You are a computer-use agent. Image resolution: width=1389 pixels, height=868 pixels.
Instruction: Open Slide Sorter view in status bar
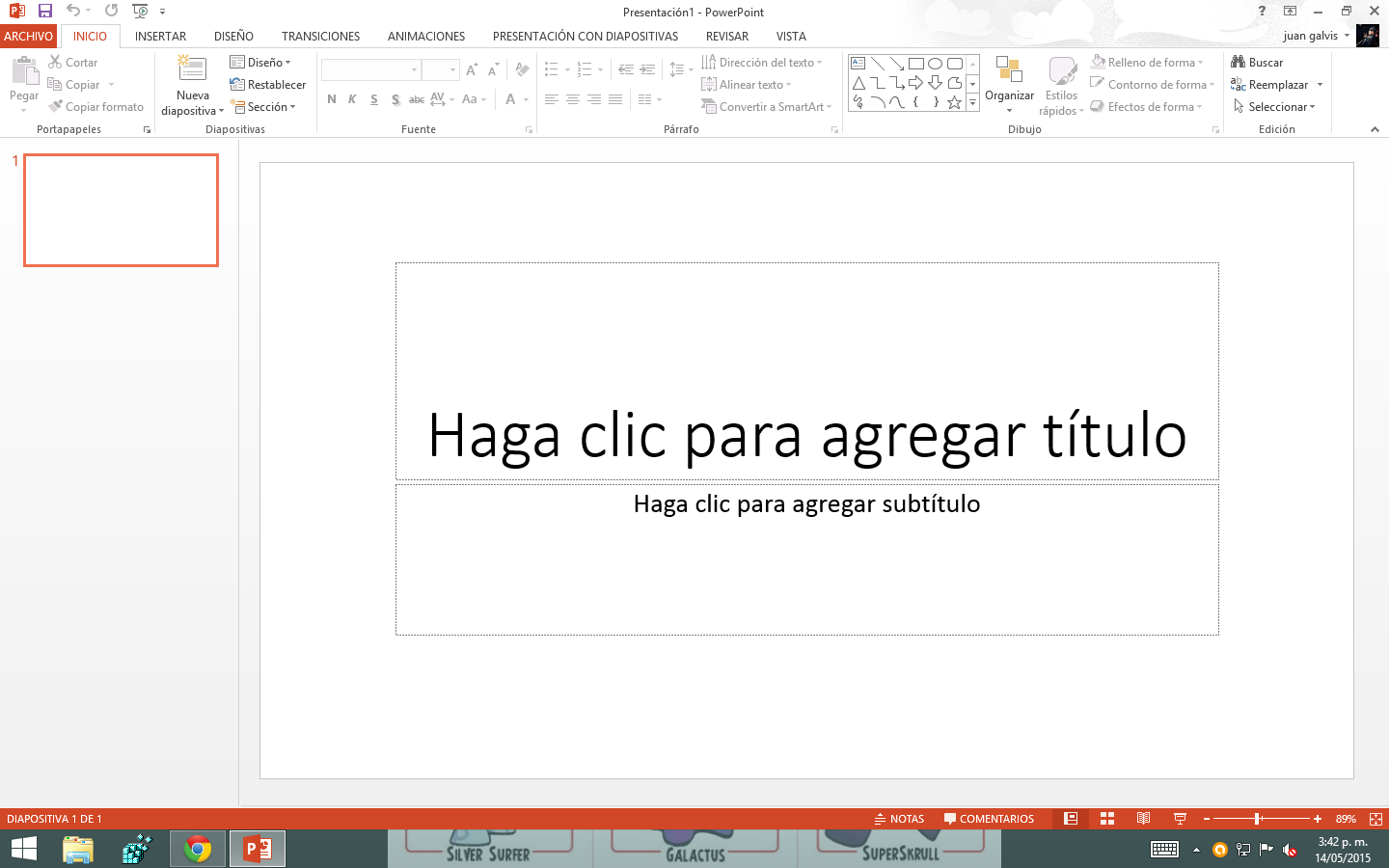click(x=1107, y=819)
